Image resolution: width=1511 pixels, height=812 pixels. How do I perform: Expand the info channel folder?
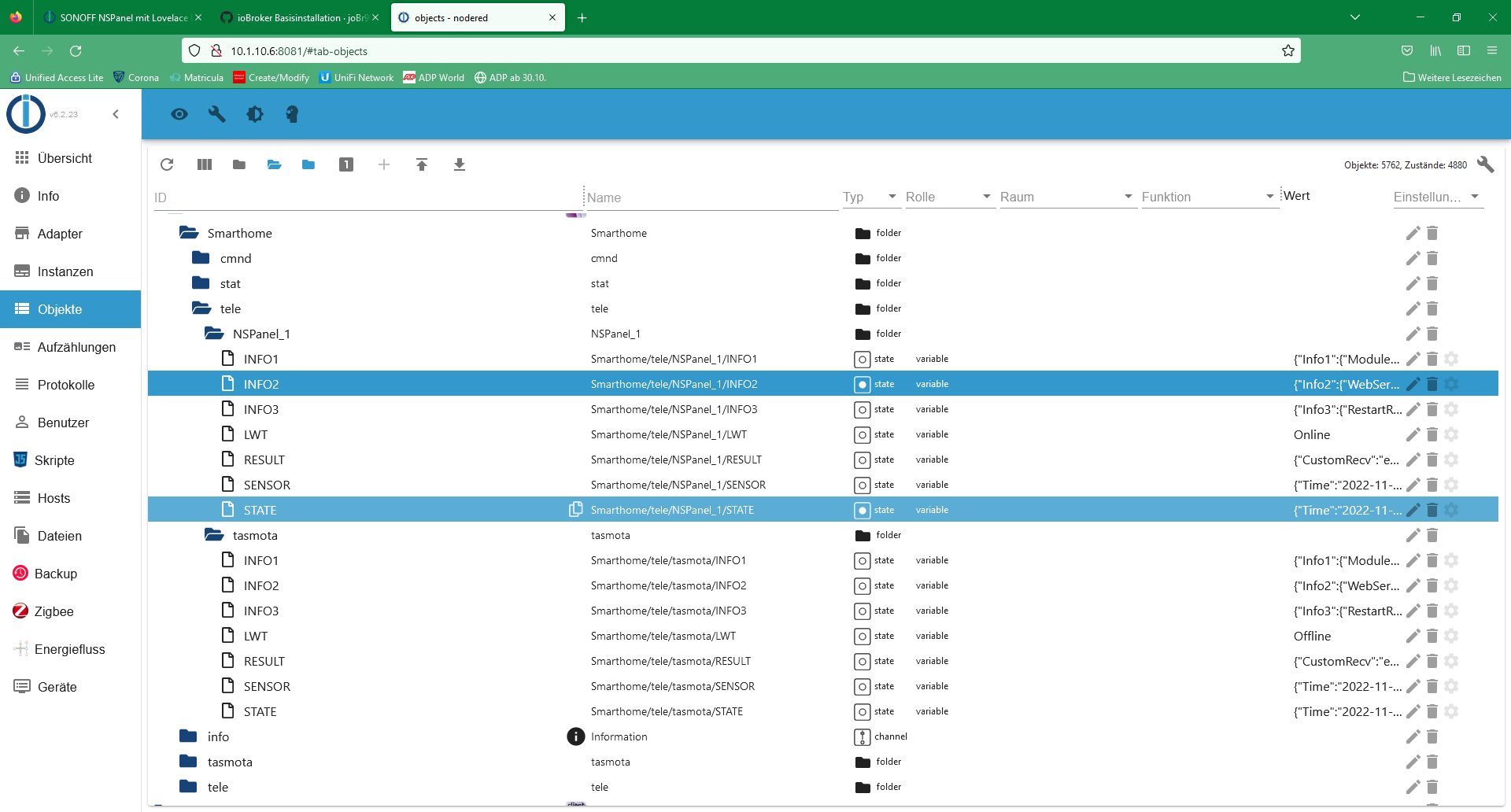coord(188,736)
